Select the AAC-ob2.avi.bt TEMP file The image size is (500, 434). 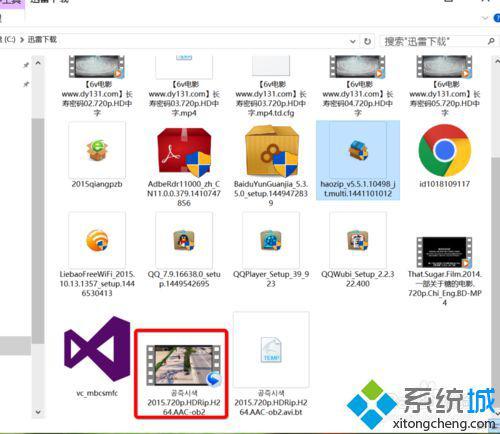point(271,350)
